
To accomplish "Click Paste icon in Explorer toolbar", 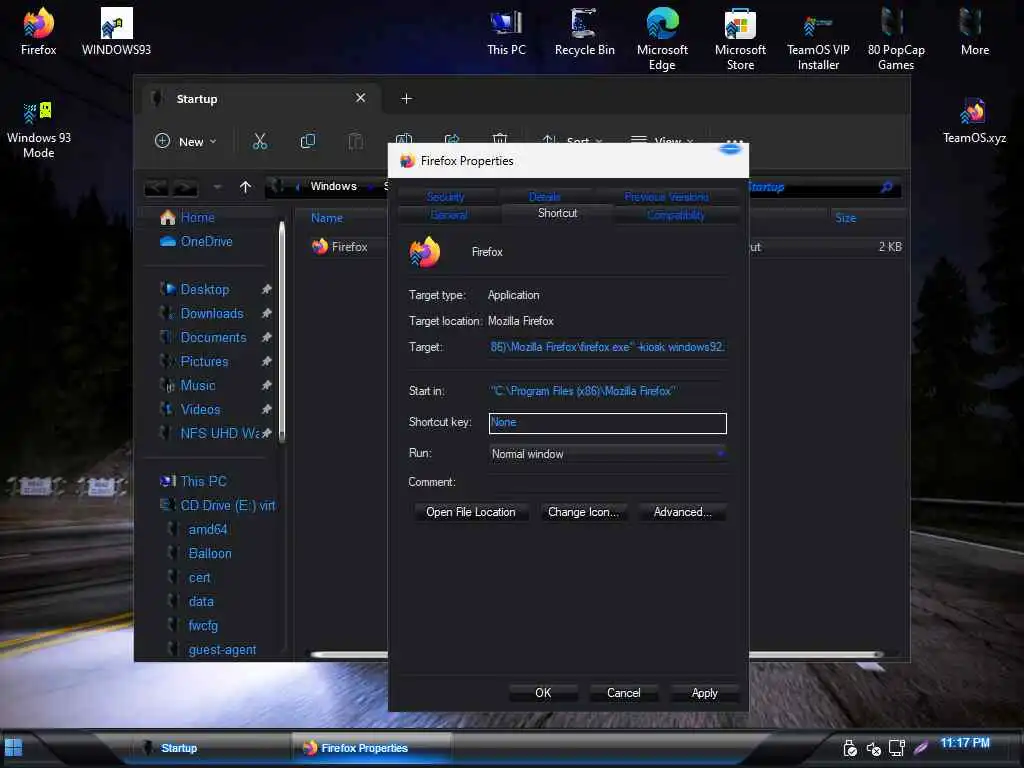I will 355,141.
